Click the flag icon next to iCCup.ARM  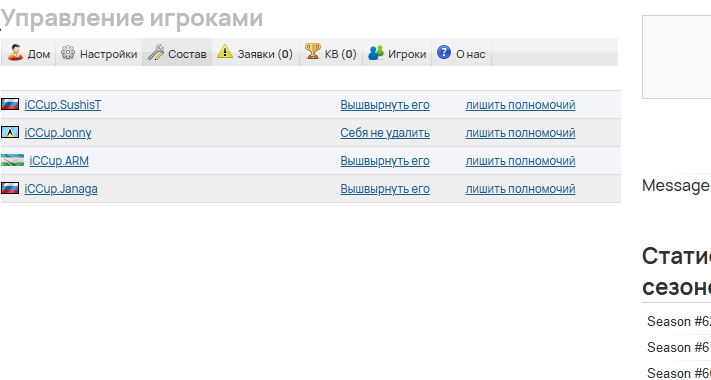coord(12,160)
